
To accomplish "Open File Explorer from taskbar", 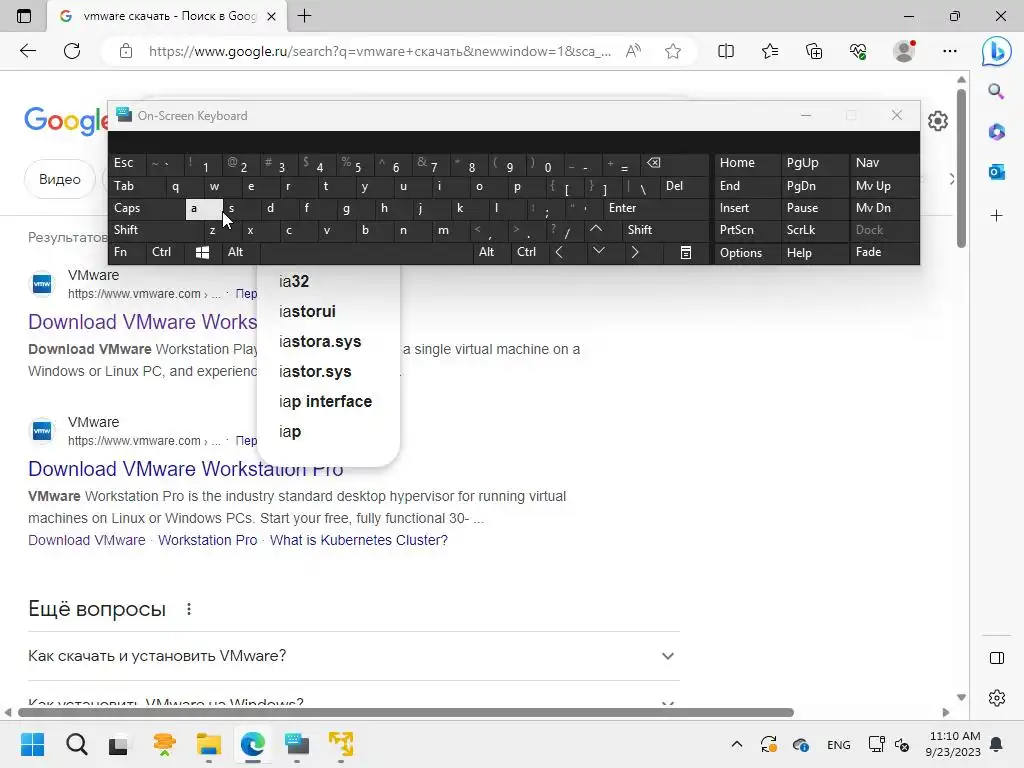I will (209, 744).
